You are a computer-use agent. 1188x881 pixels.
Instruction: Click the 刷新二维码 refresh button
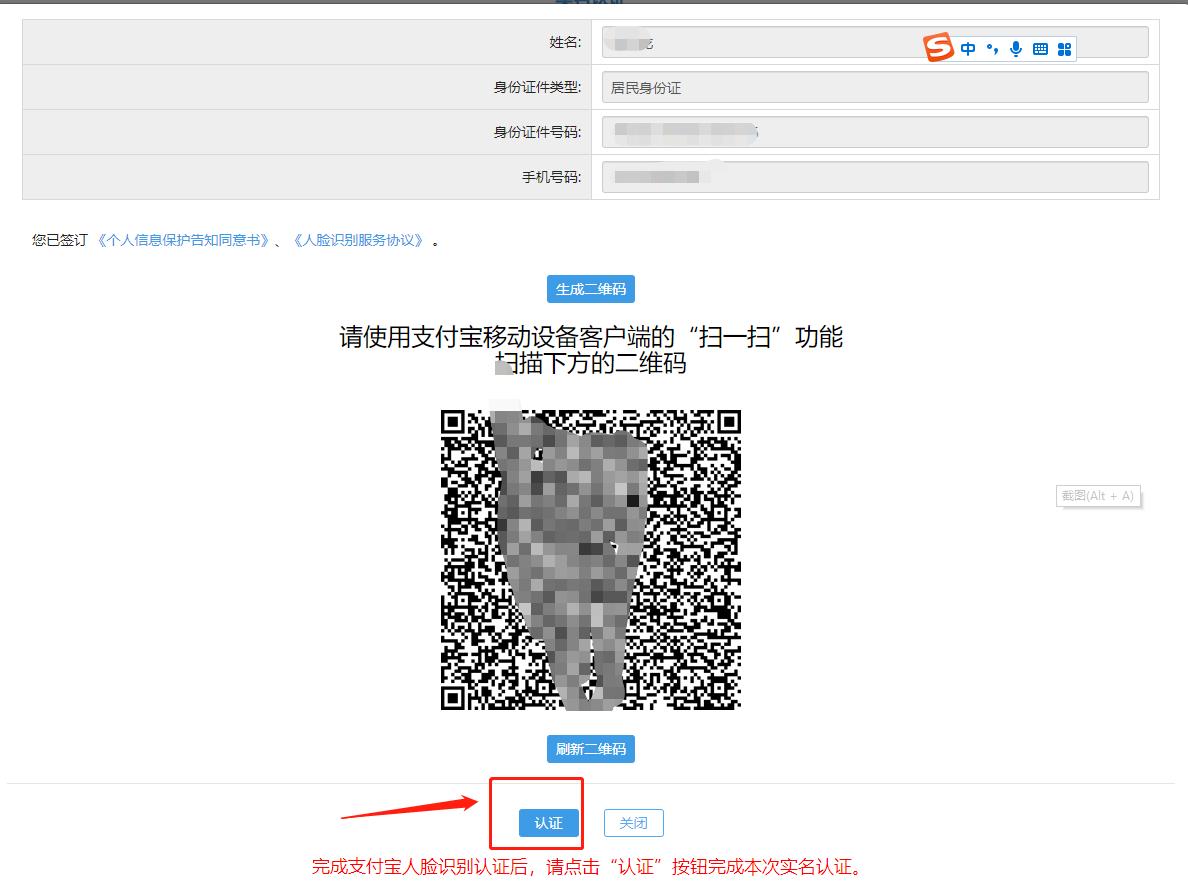591,749
